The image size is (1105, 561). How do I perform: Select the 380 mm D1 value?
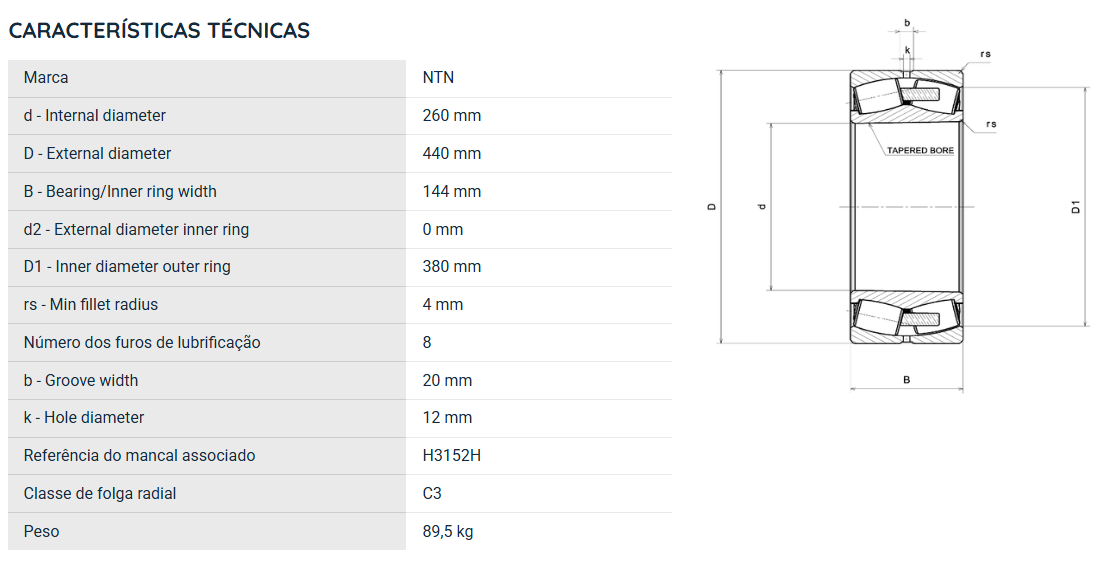pos(452,266)
